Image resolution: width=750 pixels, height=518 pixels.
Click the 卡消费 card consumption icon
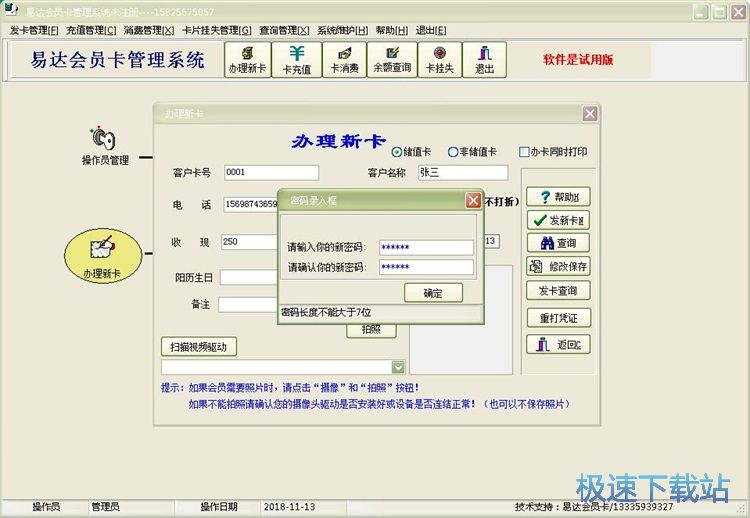tap(343, 59)
